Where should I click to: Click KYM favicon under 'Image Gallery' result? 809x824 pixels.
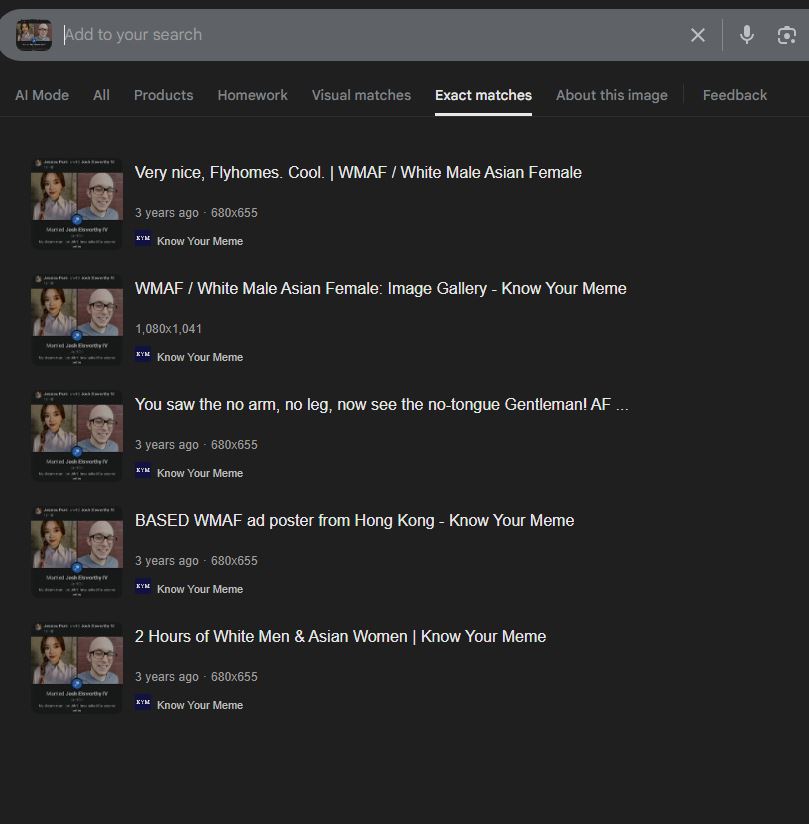[x=143, y=355]
